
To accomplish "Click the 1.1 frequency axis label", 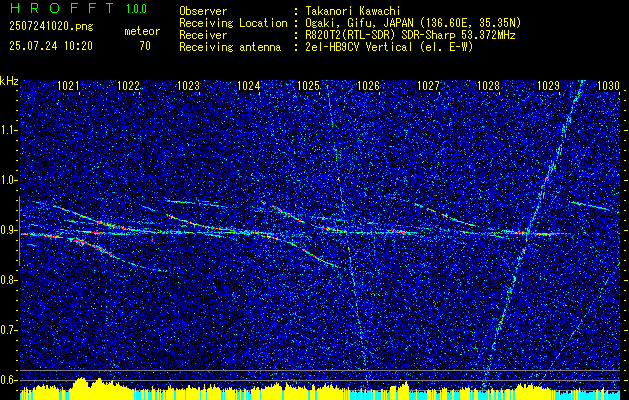I will click(x=8, y=130).
